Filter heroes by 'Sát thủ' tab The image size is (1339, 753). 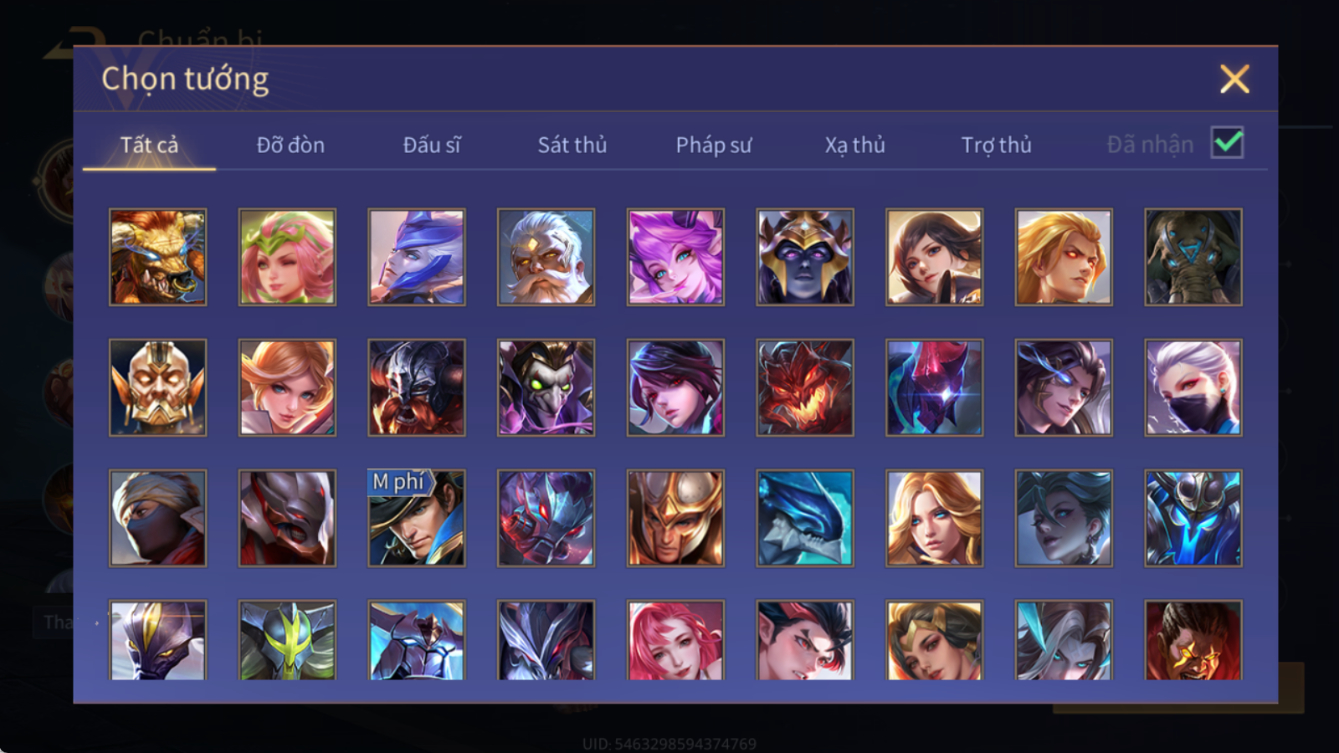572,145
